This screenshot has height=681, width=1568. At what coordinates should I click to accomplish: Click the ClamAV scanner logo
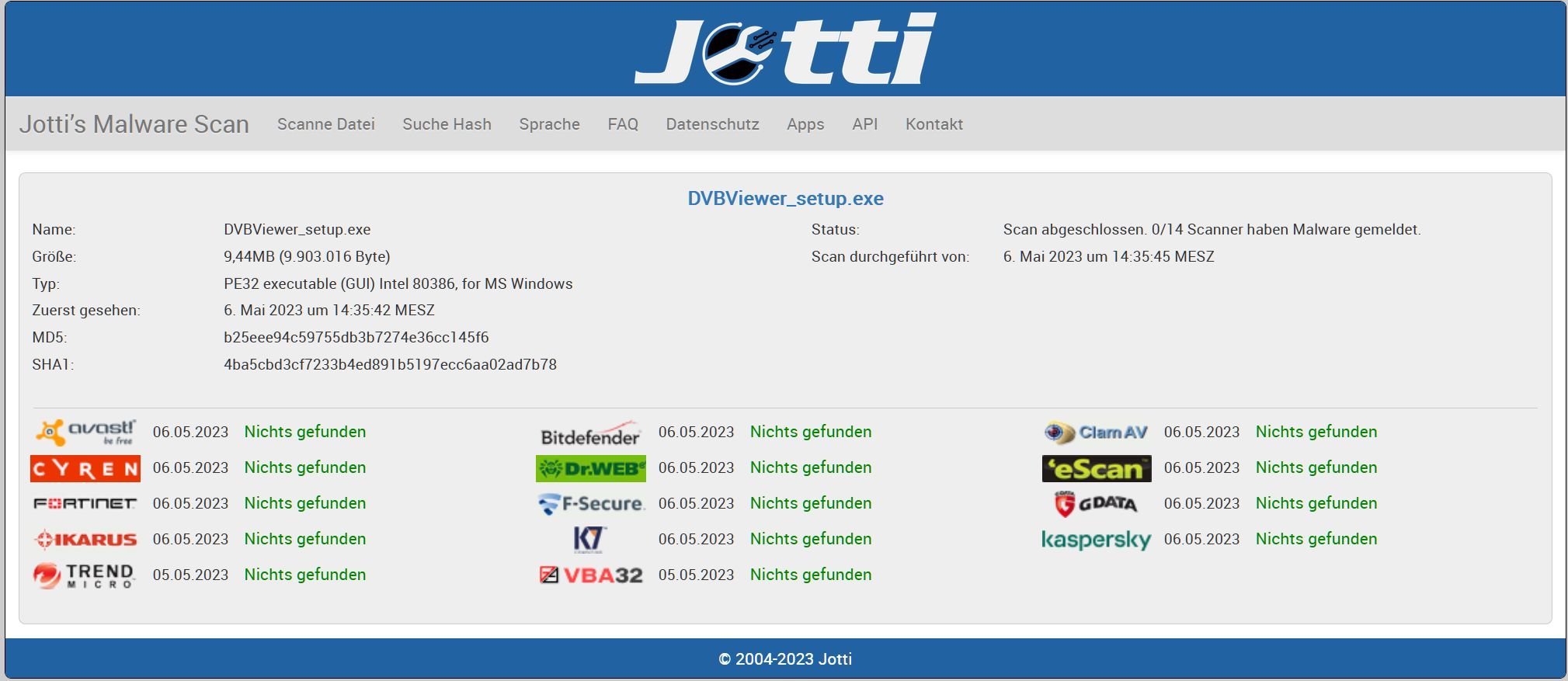(1096, 433)
